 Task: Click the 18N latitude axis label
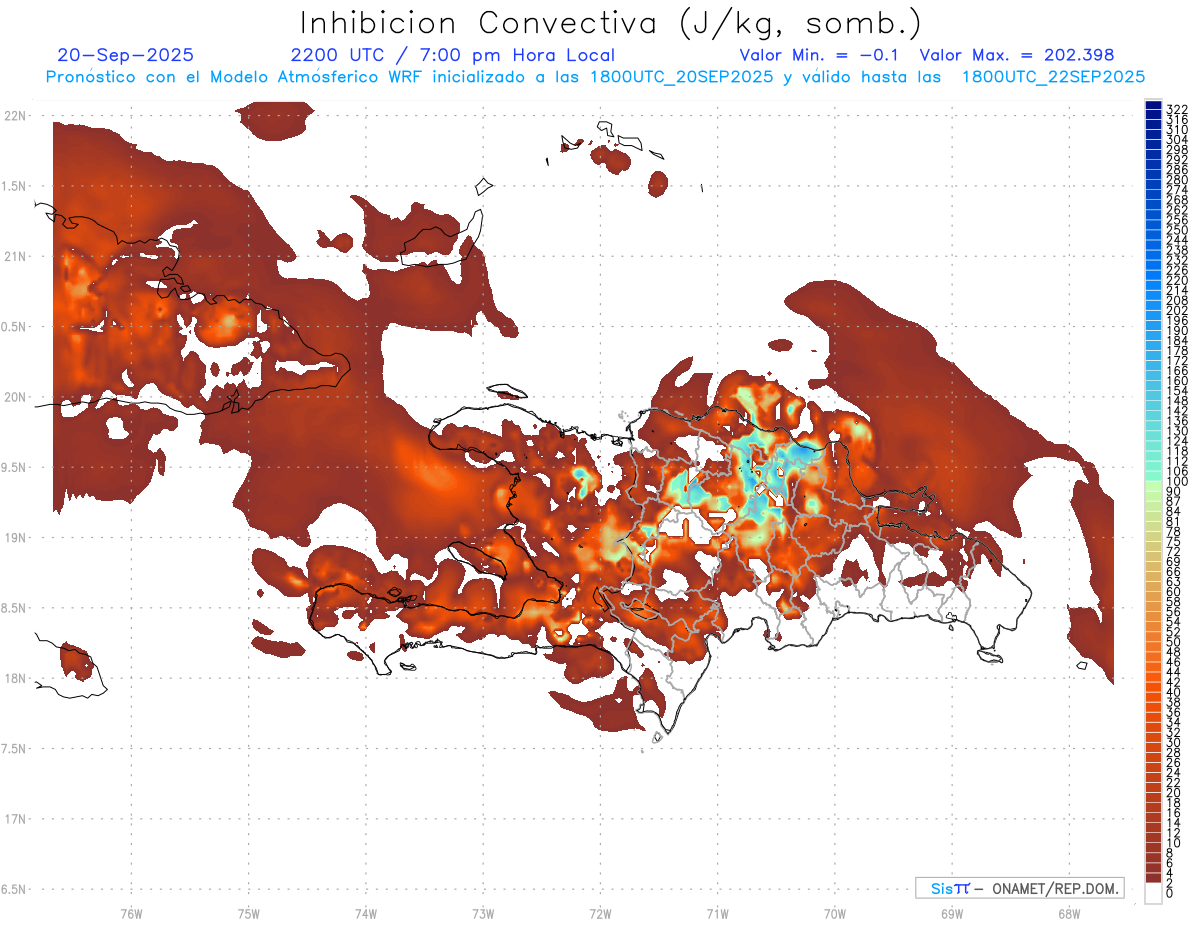[x=15, y=678]
